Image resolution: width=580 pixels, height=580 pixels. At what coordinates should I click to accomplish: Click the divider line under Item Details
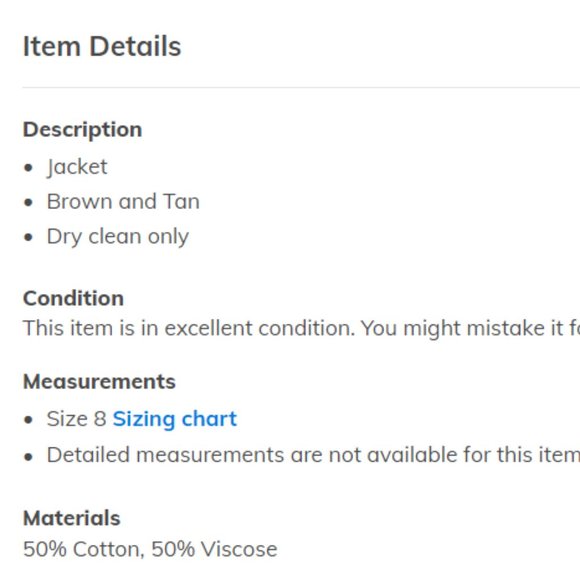[301, 88]
